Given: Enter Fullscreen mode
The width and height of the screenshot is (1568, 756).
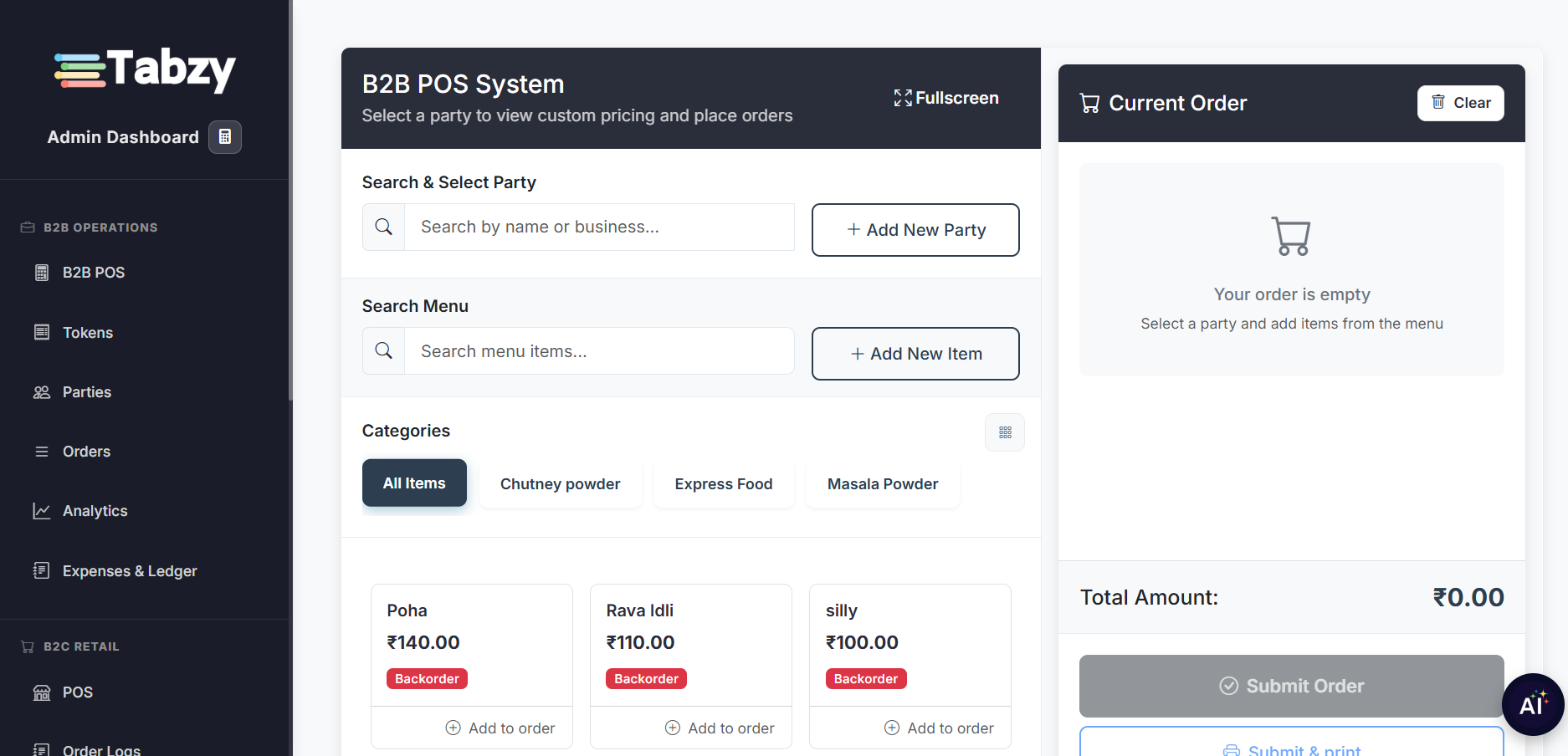Looking at the screenshot, I should tap(946, 98).
